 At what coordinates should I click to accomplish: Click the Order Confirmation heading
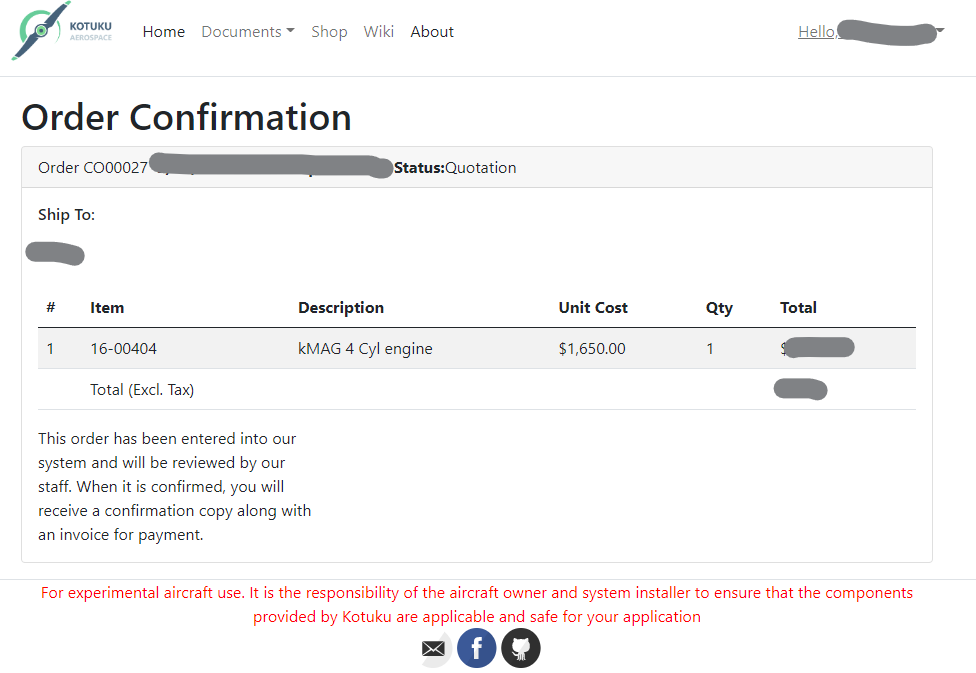[187, 117]
